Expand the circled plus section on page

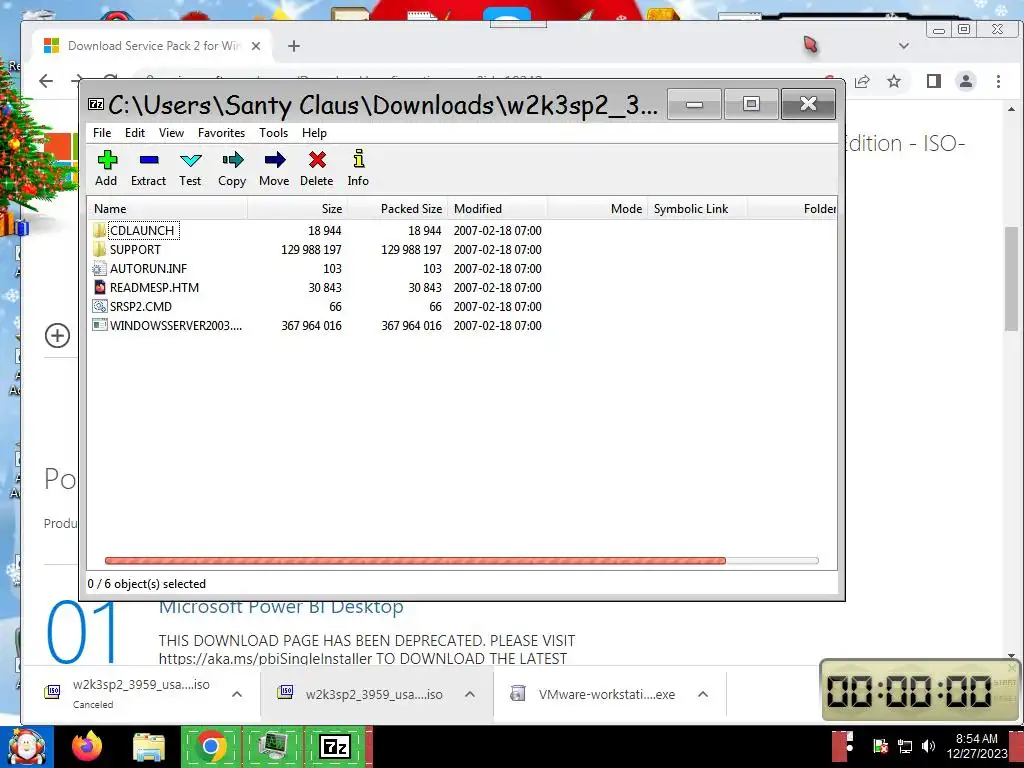[x=57, y=336]
